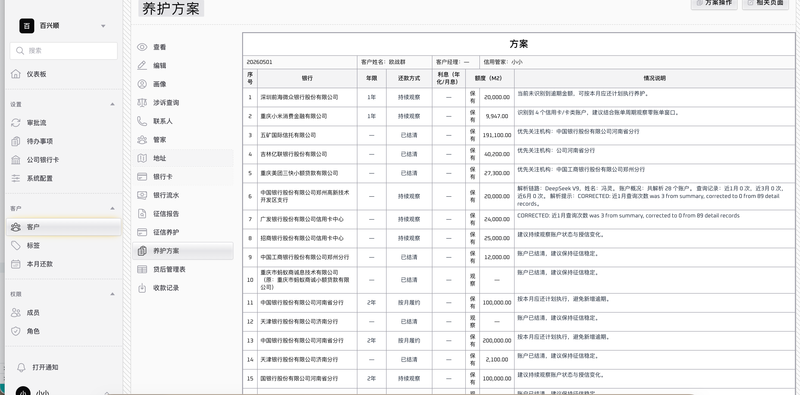
Task: Open 系统配置 via its sliders icon
Action: pos(16,178)
